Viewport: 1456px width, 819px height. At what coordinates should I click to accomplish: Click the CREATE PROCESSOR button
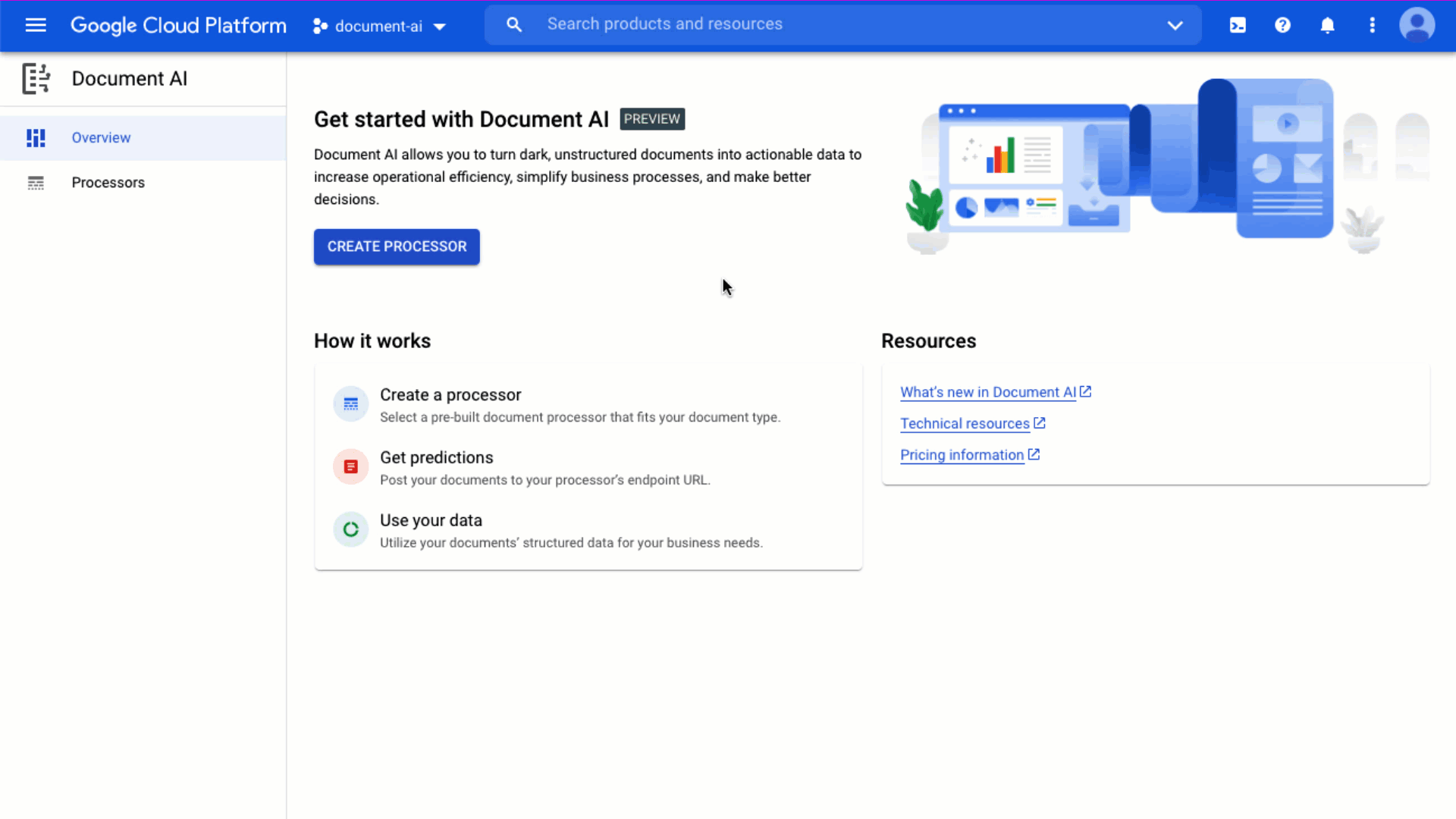click(x=397, y=247)
